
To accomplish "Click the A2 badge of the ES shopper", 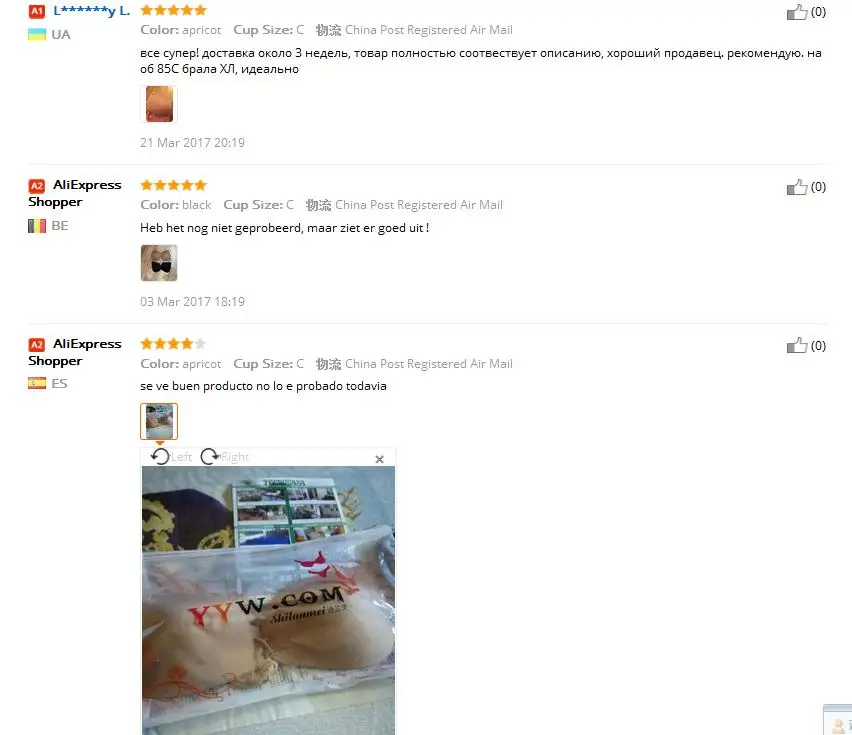I will click(x=36, y=344).
